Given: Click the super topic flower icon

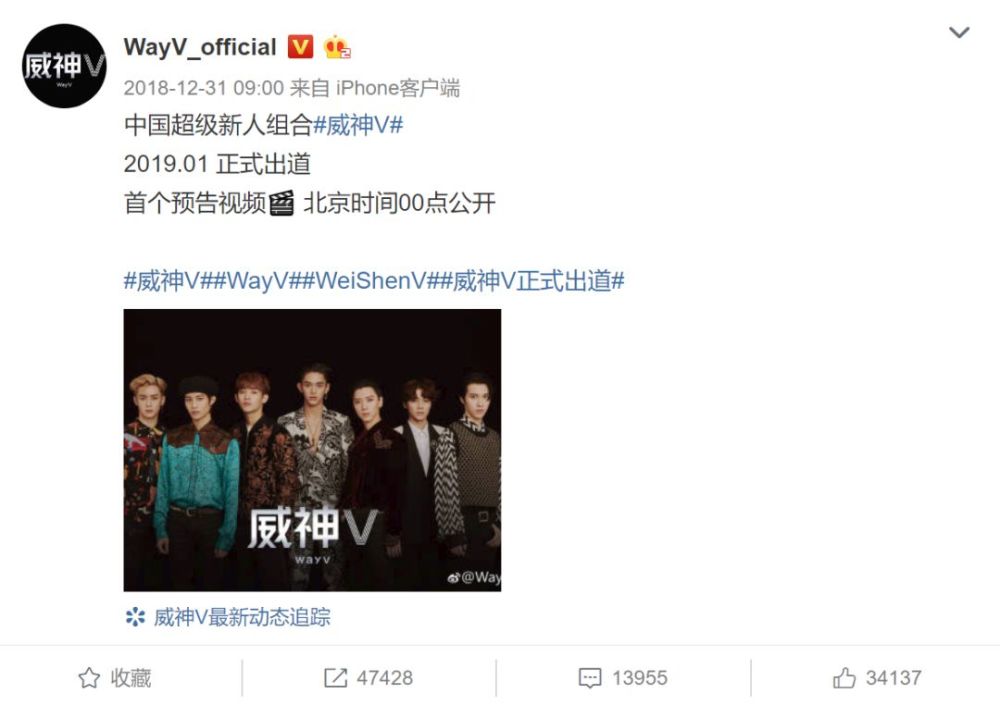Looking at the screenshot, I should coord(135,617).
